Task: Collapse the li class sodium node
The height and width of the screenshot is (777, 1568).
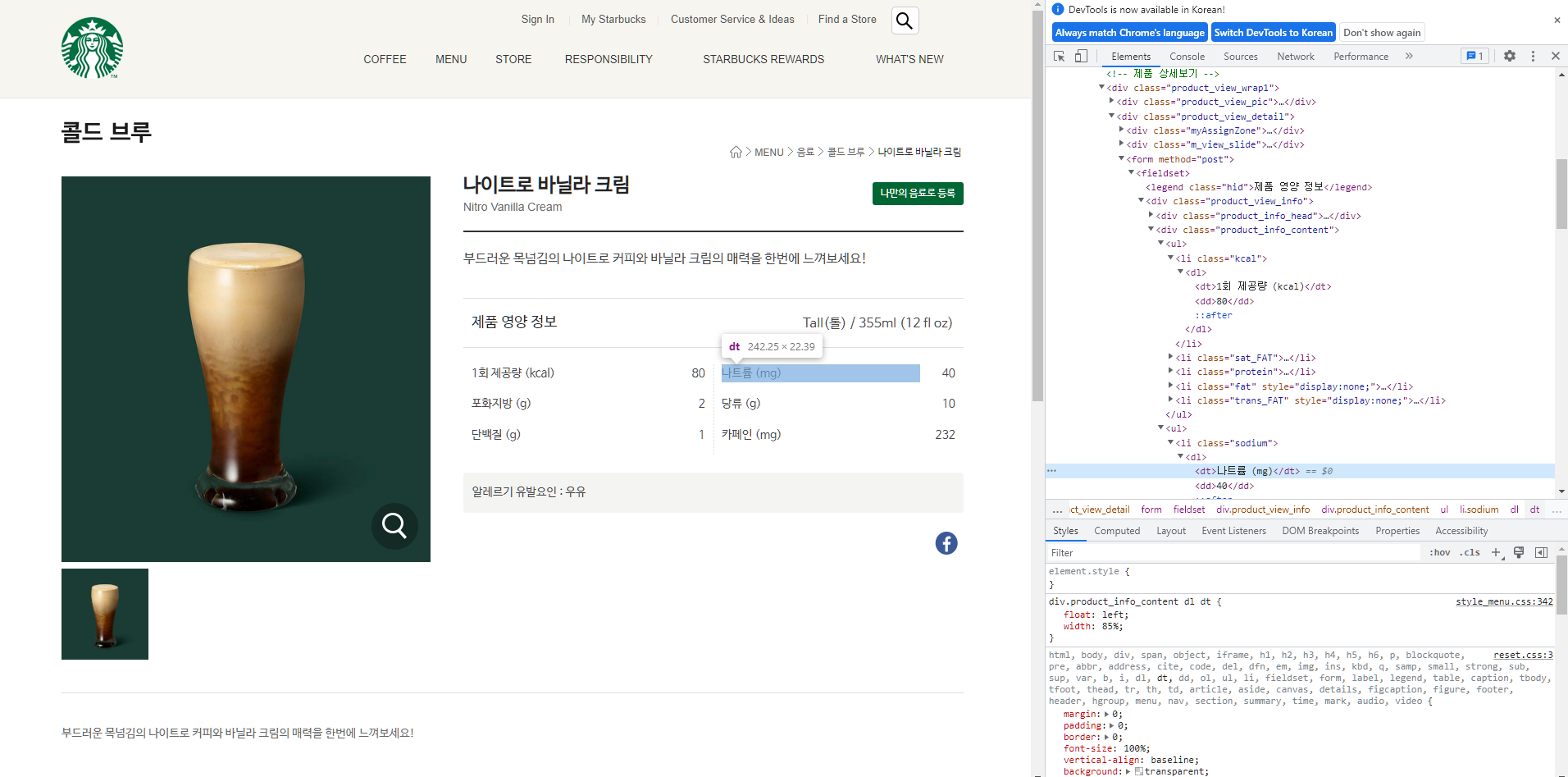Action: point(1170,442)
